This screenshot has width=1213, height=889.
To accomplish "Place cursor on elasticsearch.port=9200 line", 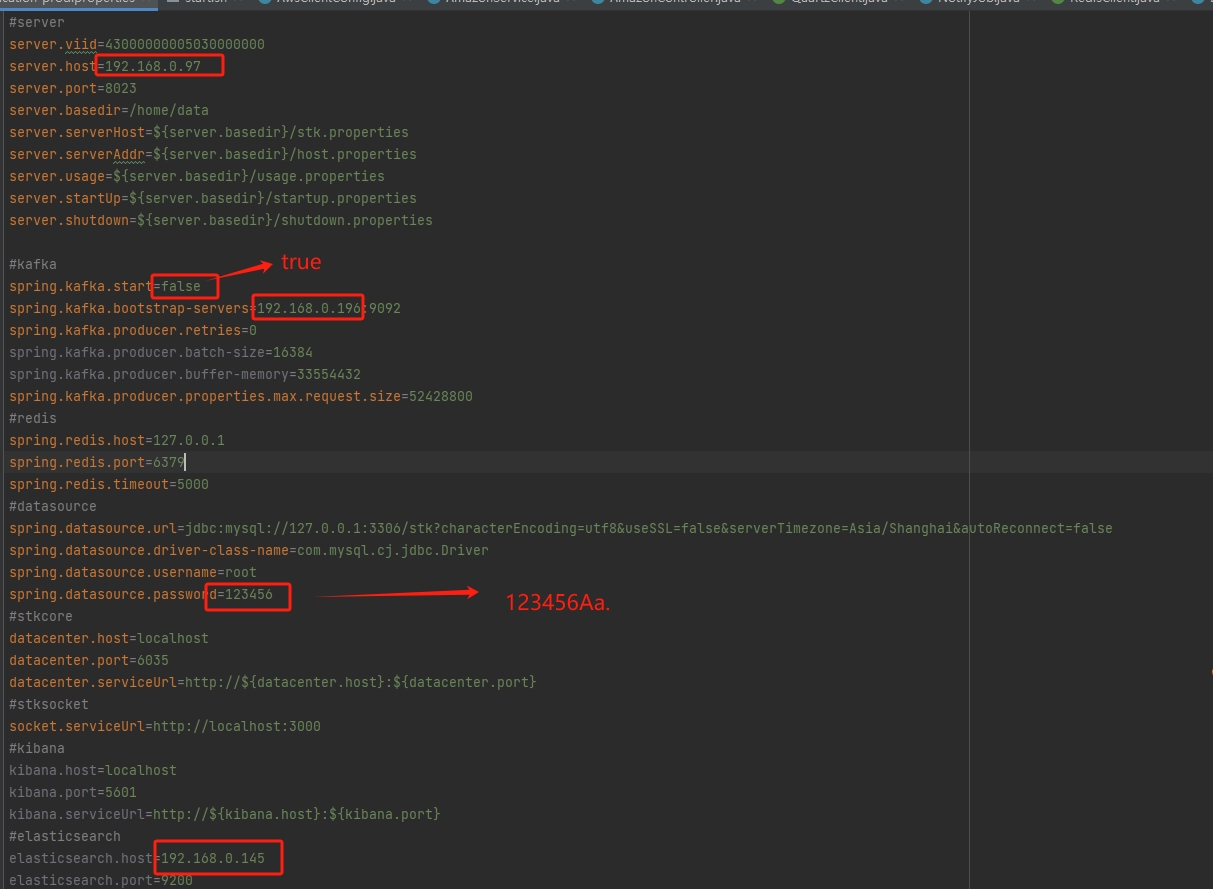I will [101, 880].
